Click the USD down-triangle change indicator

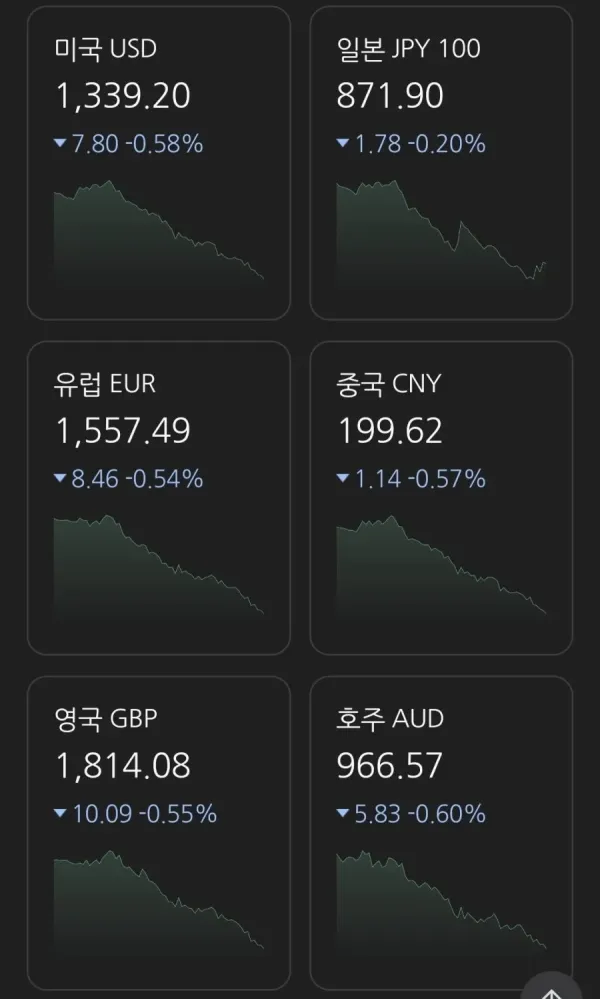(x=61, y=143)
